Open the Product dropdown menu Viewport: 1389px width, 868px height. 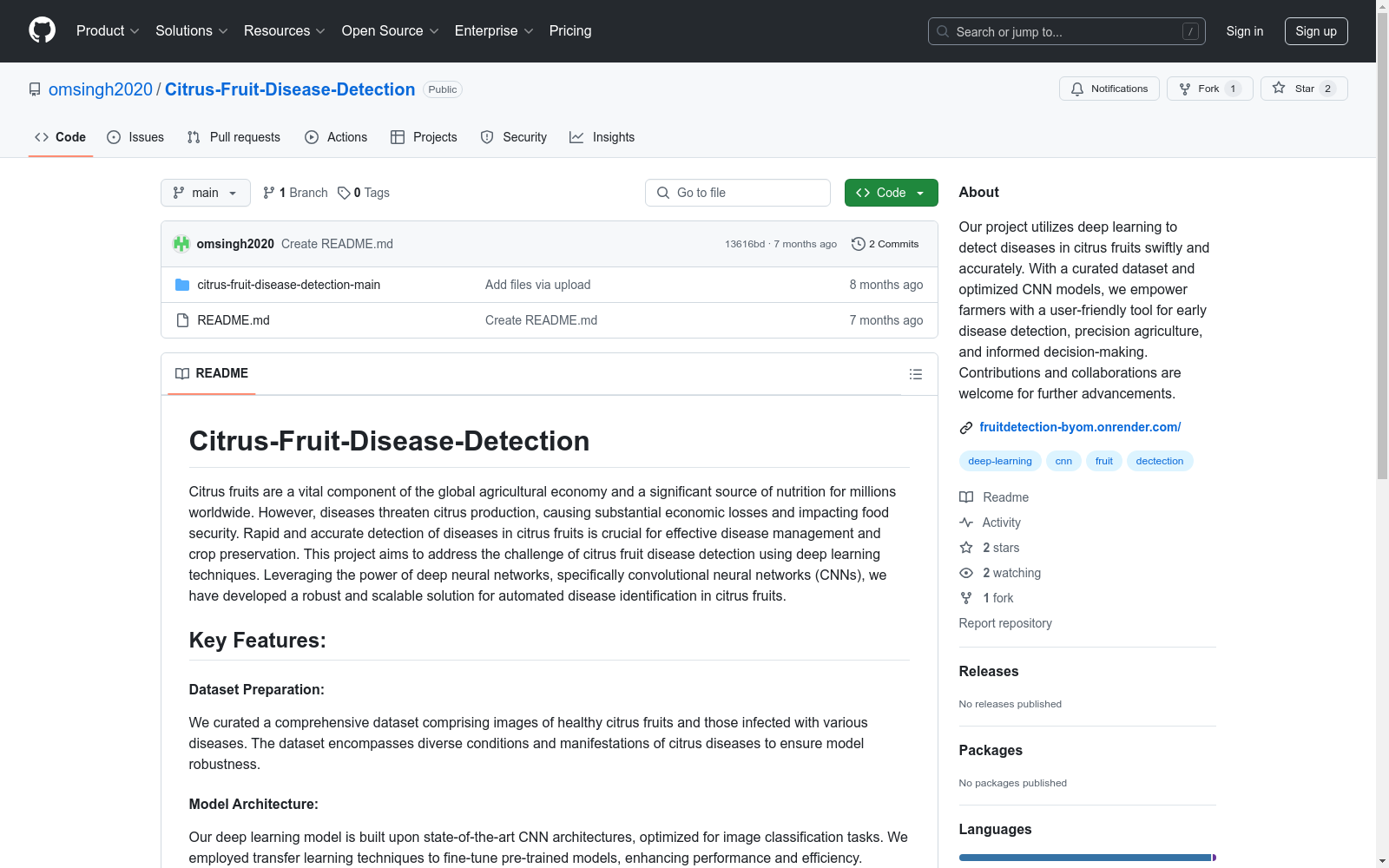108,30
